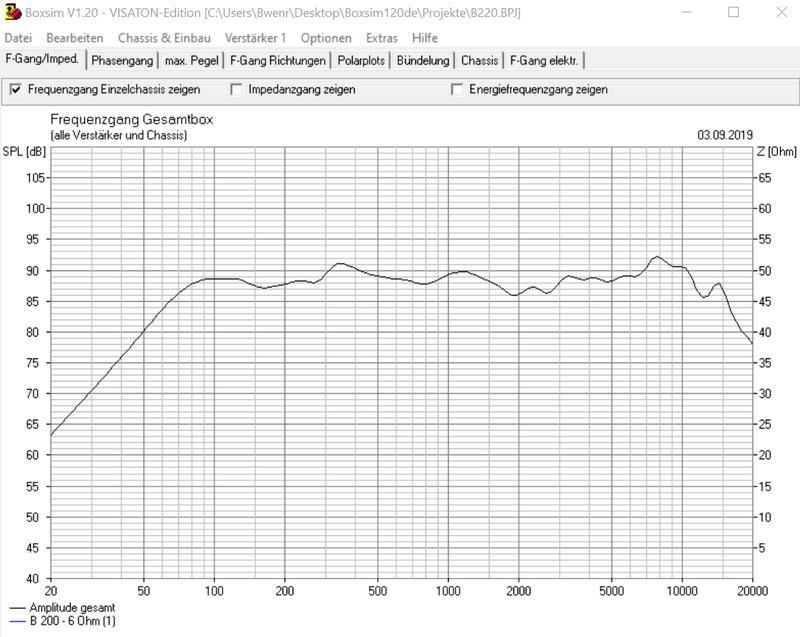Show the Polarplots tab
The height and width of the screenshot is (637, 800).
click(x=361, y=61)
